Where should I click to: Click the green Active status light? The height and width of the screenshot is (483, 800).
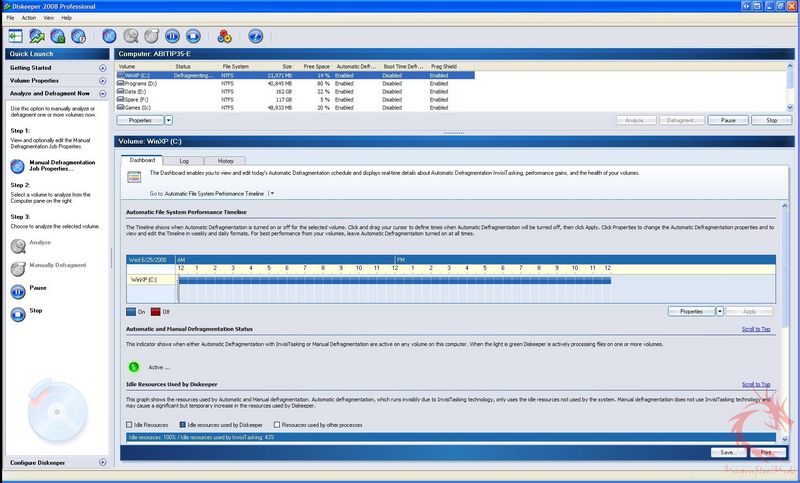pyautogui.click(x=134, y=367)
